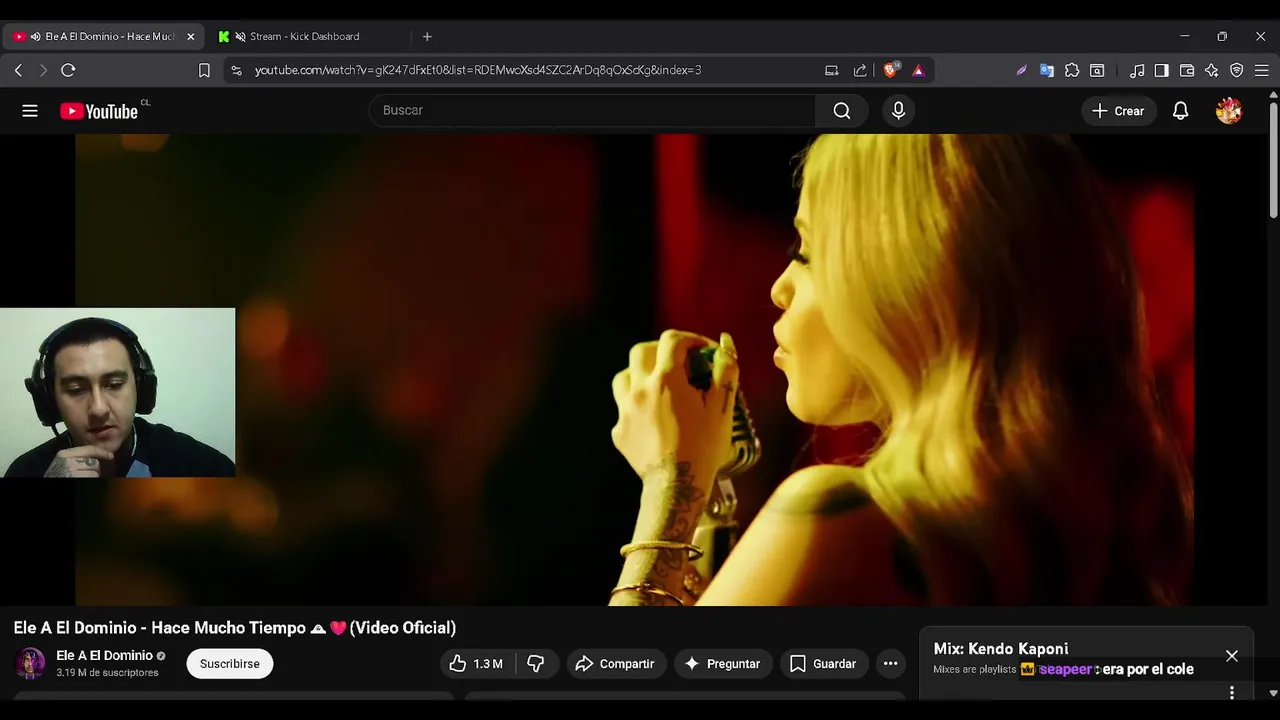
Task: Start voice search with microphone icon
Action: pyautogui.click(x=898, y=111)
